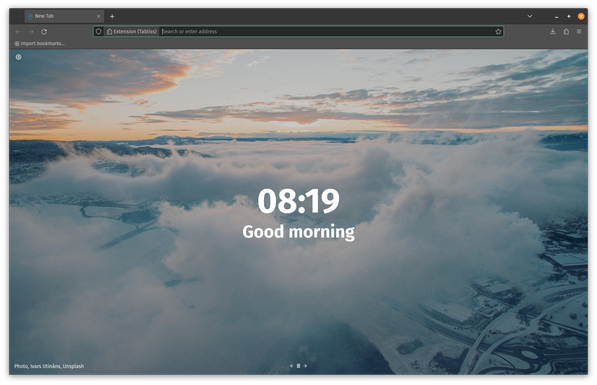
Task: Open the Firefox hamburger menu
Action: (x=579, y=32)
